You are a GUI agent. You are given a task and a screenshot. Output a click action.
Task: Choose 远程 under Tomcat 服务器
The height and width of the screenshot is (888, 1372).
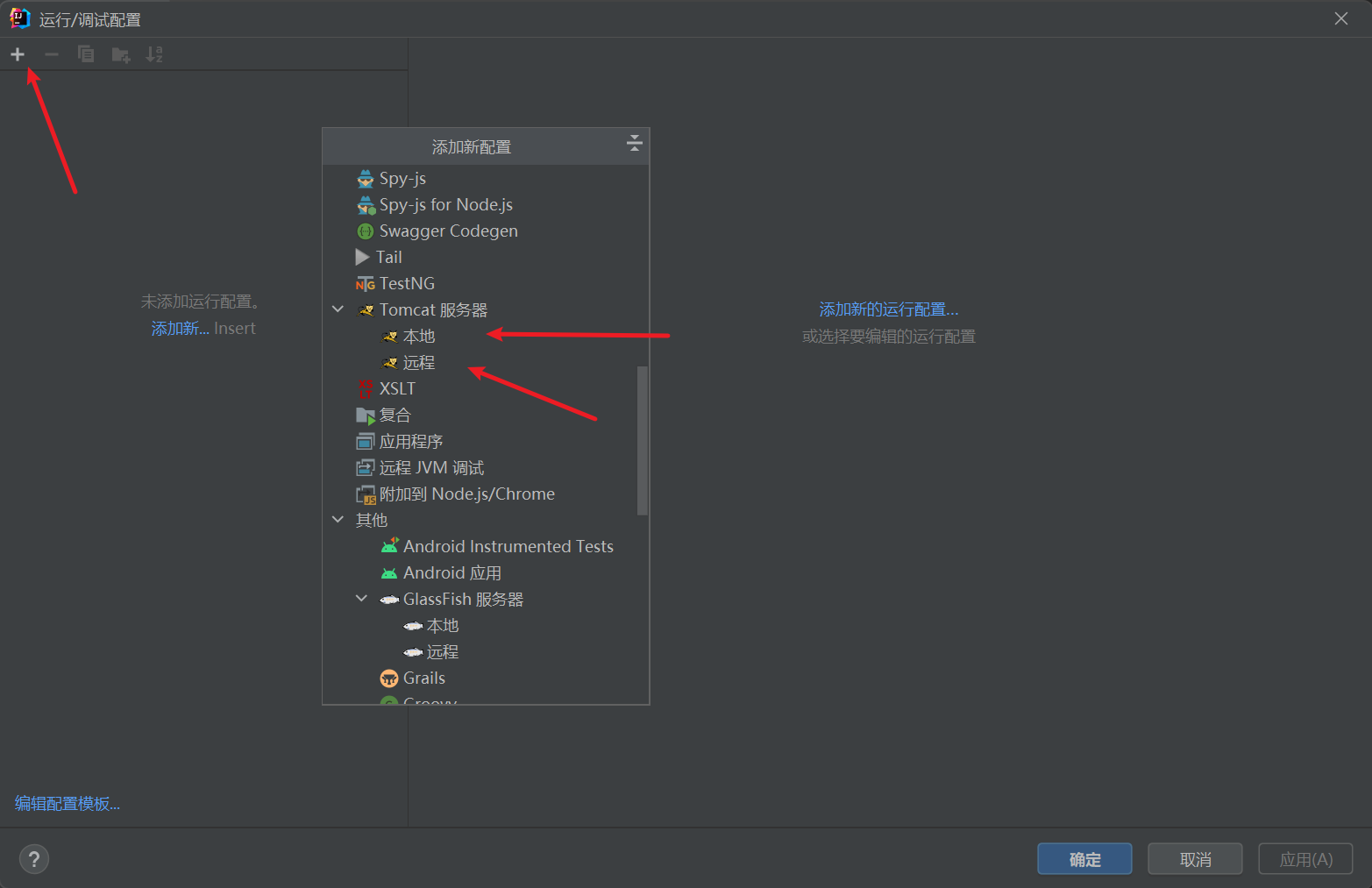click(418, 363)
